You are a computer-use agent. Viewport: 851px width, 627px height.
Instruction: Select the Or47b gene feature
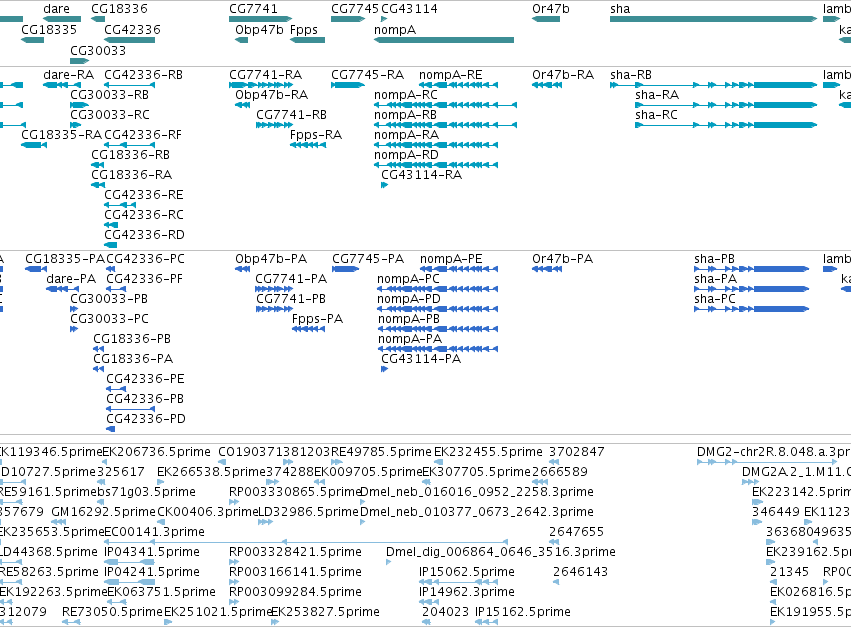coord(546,19)
